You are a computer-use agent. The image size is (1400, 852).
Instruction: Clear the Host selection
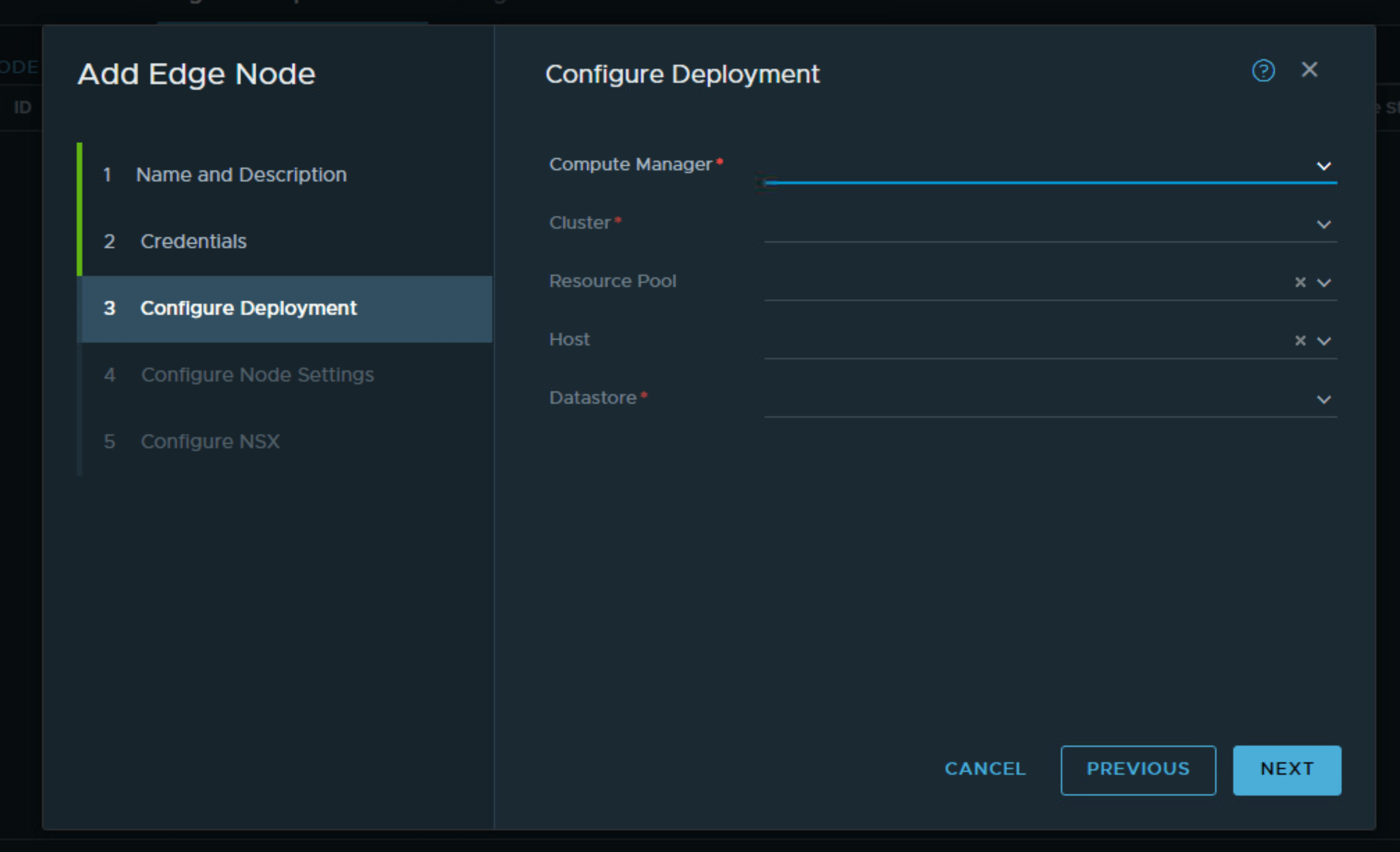1299,341
